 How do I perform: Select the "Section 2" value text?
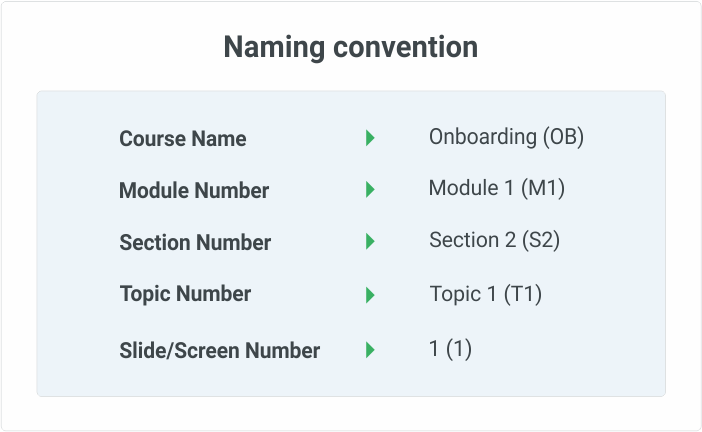click(x=472, y=240)
